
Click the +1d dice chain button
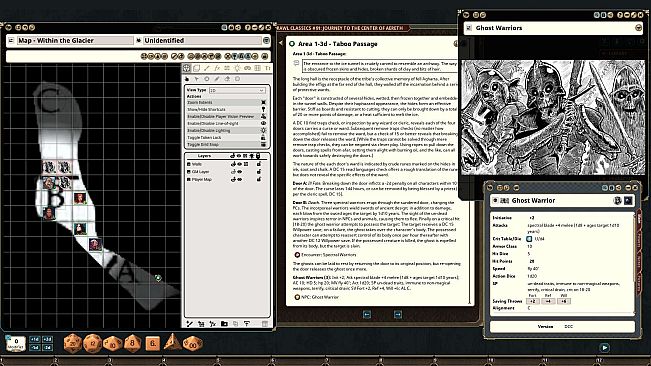(x=35, y=339)
